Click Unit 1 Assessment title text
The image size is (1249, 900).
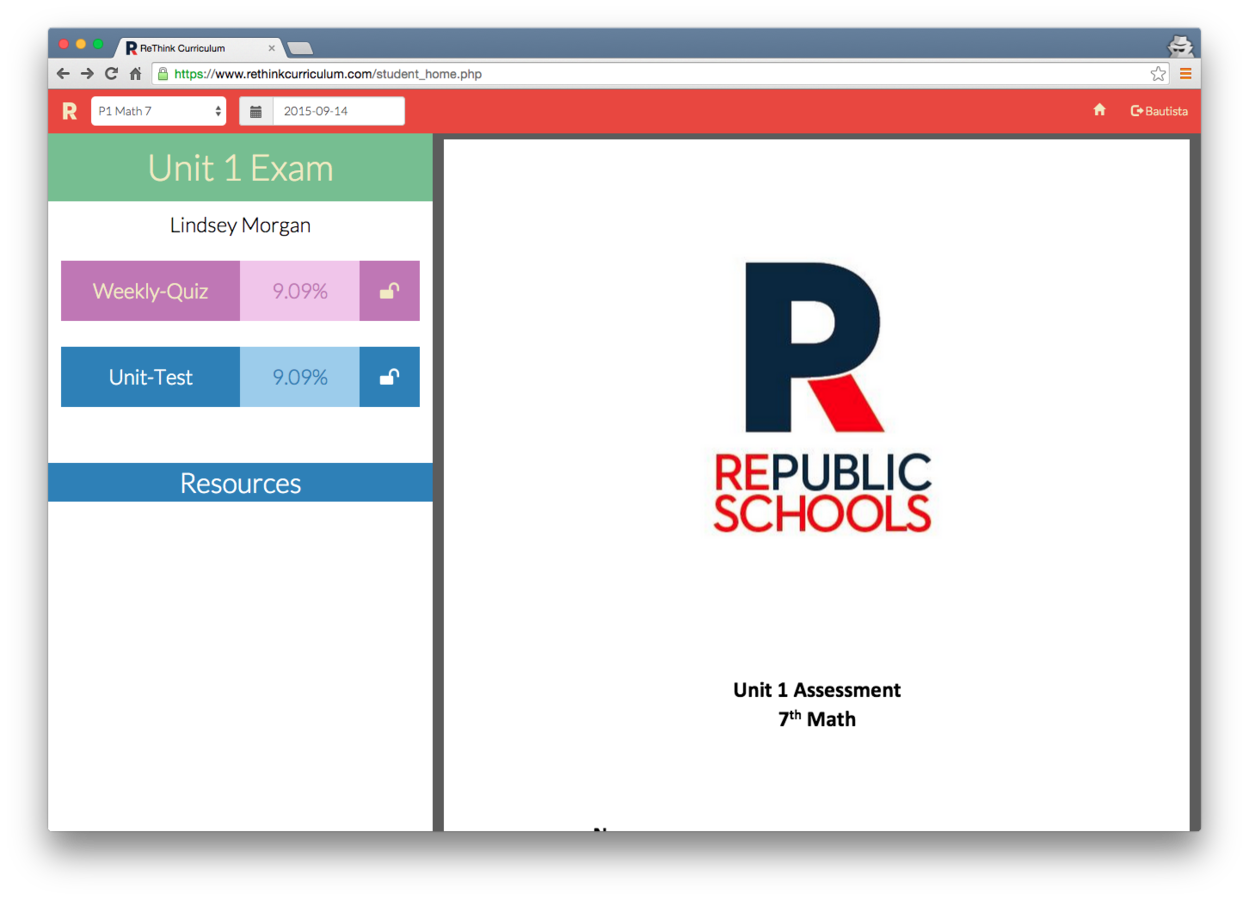click(817, 690)
